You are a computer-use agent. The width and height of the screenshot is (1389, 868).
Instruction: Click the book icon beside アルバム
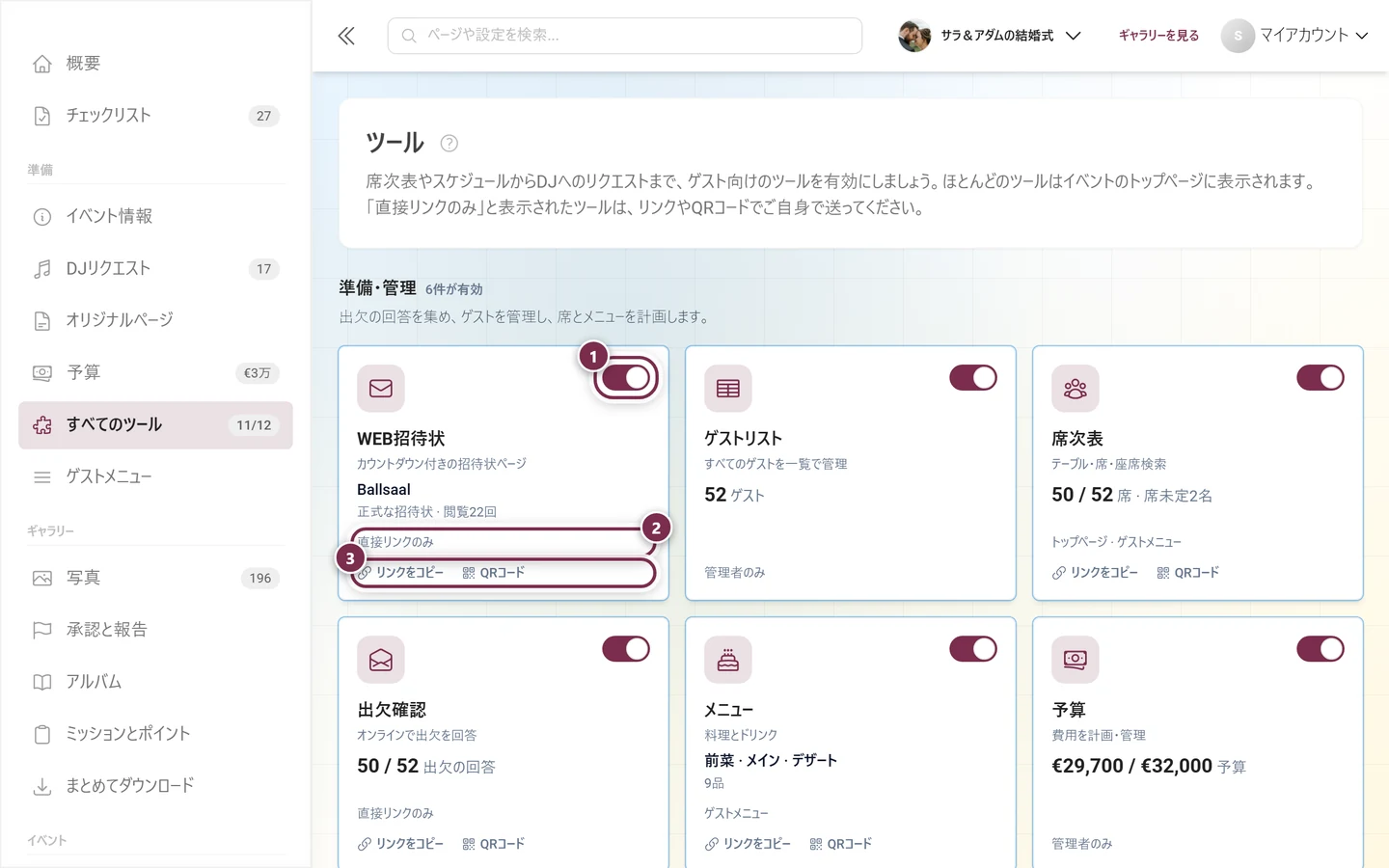pyautogui.click(x=42, y=682)
